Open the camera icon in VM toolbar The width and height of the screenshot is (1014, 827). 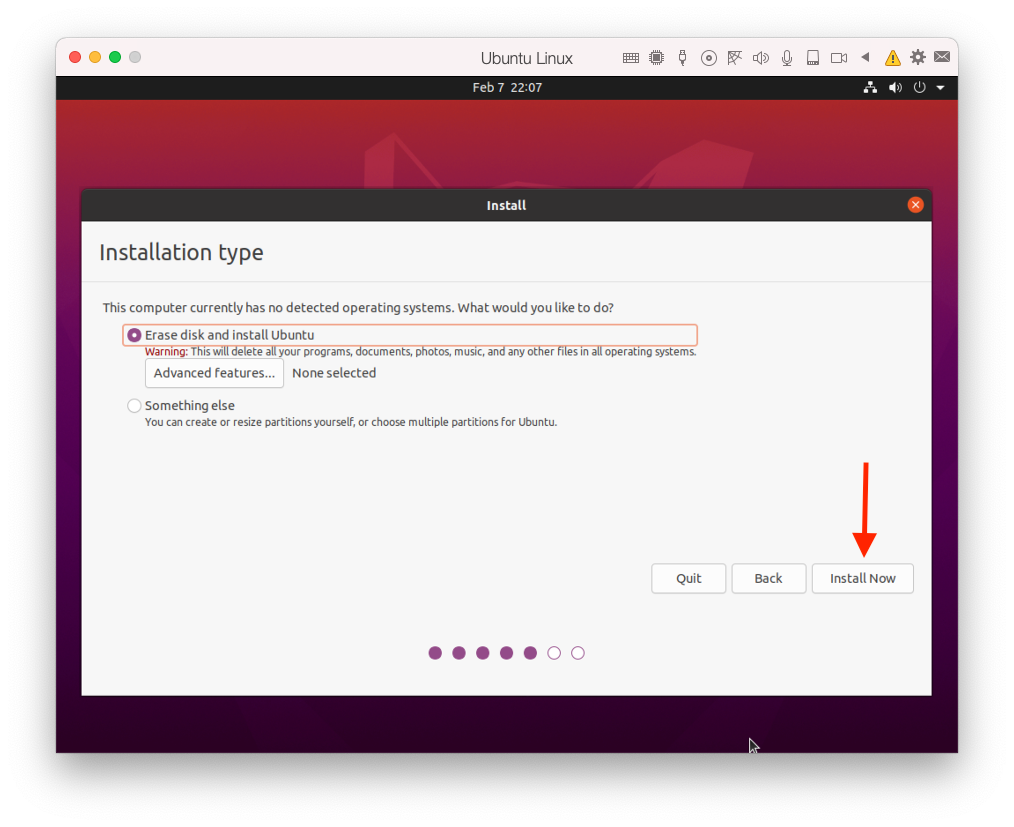click(839, 58)
